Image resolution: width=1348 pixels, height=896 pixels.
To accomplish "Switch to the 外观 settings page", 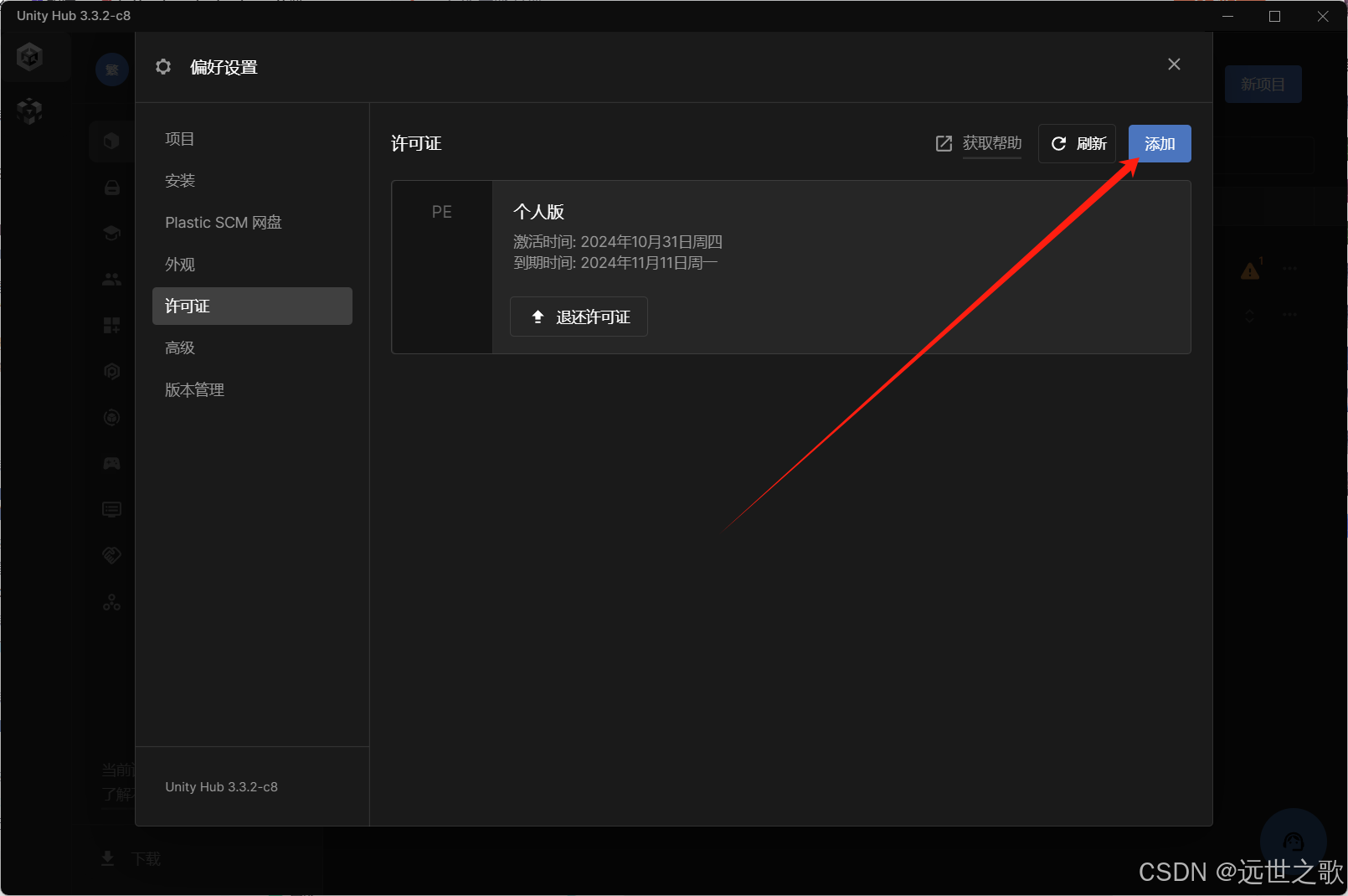I will click(252, 265).
